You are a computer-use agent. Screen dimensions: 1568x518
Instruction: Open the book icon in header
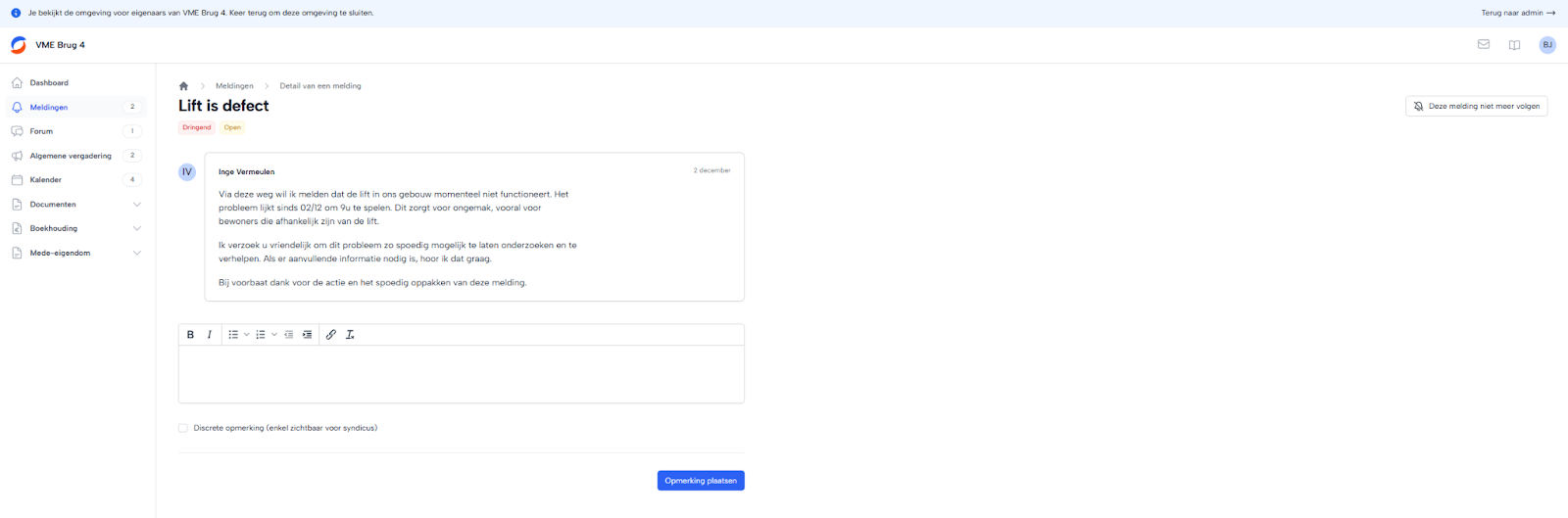coord(1514,45)
